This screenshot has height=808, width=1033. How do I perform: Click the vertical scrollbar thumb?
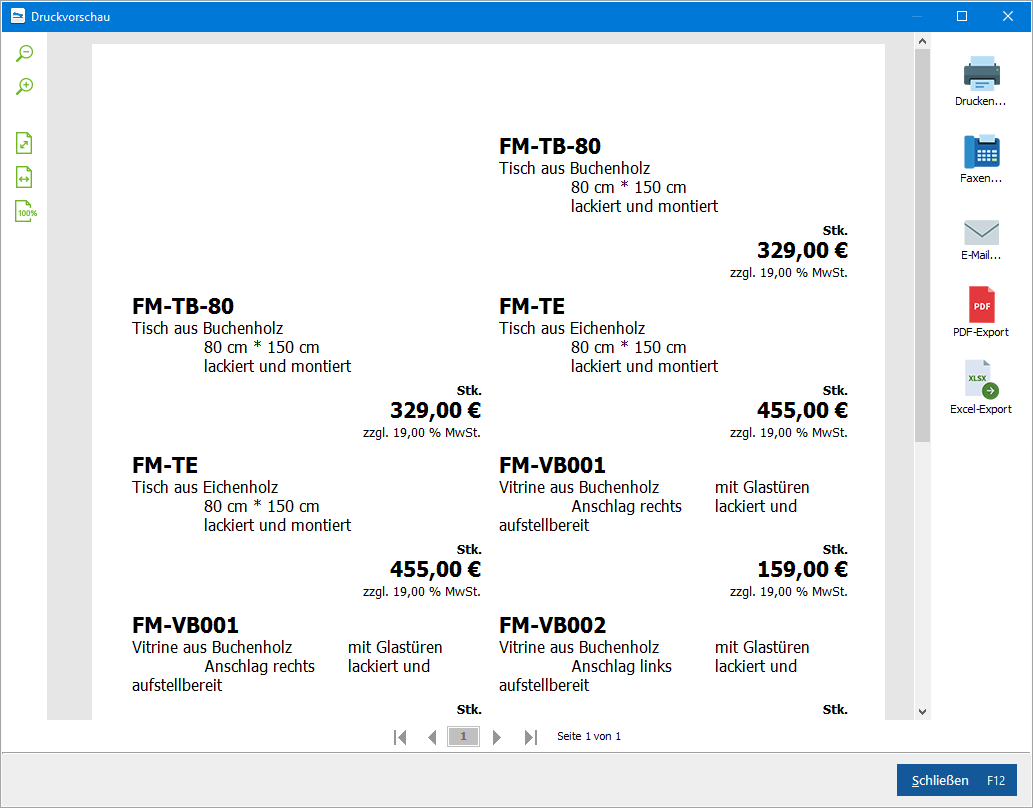(x=922, y=245)
